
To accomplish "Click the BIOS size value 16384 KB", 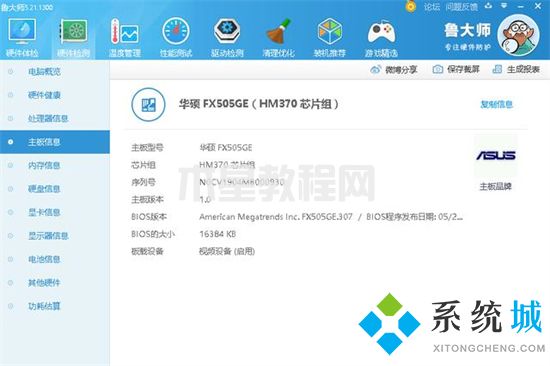I will tap(217, 234).
